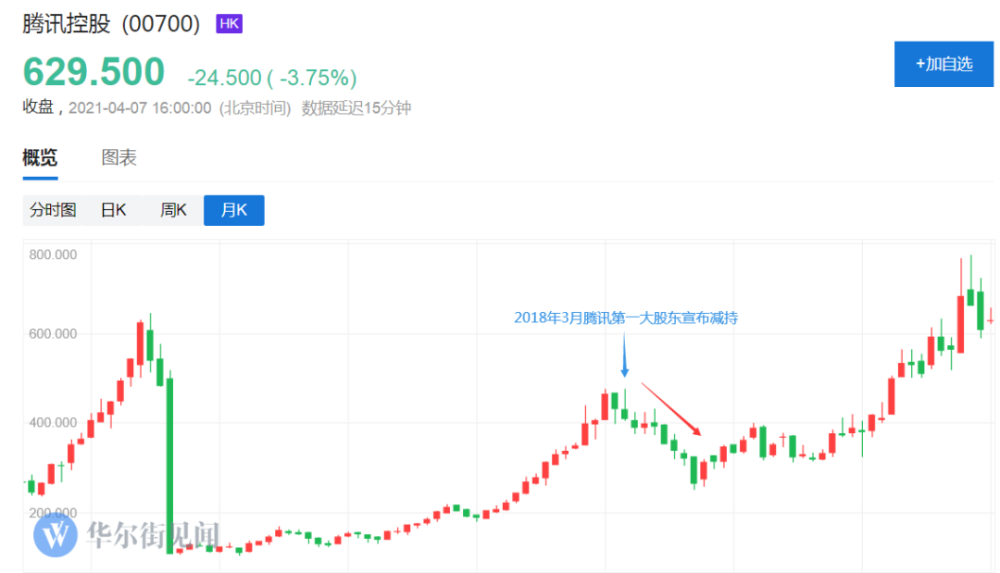Click the 腾讯控股 (00700) stock title

(x=111, y=24)
